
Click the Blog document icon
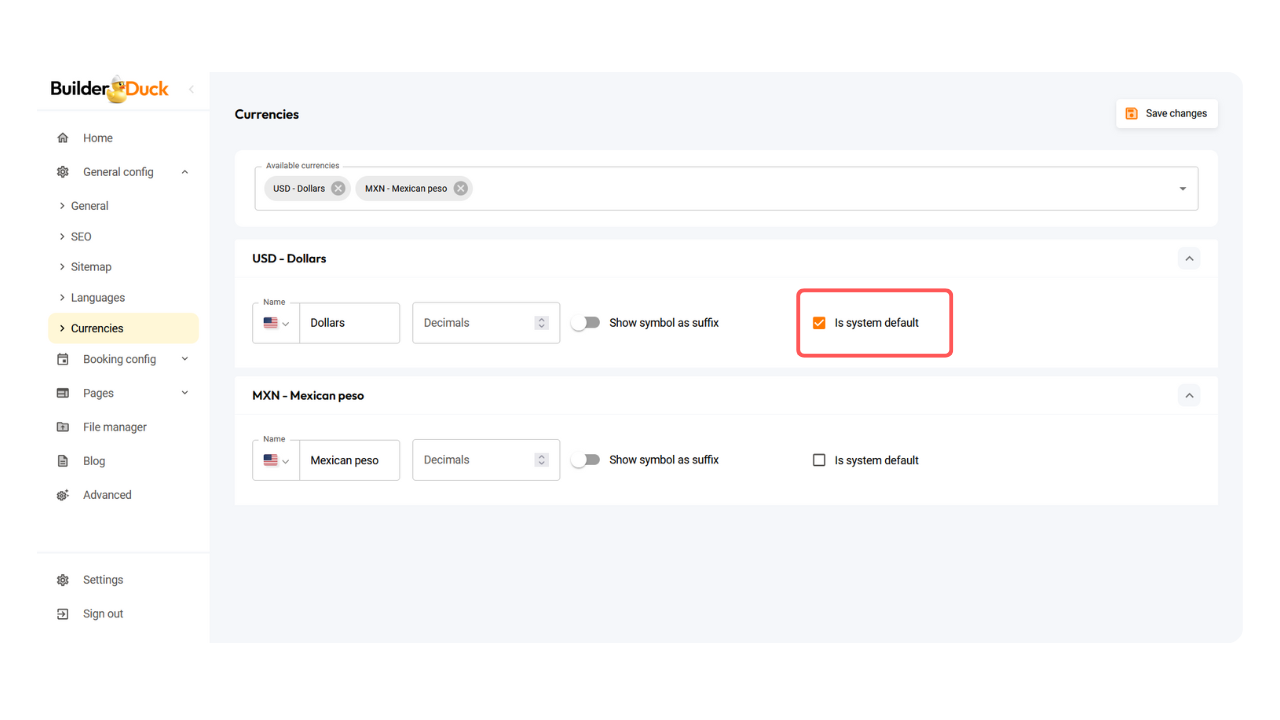(63, 461)
